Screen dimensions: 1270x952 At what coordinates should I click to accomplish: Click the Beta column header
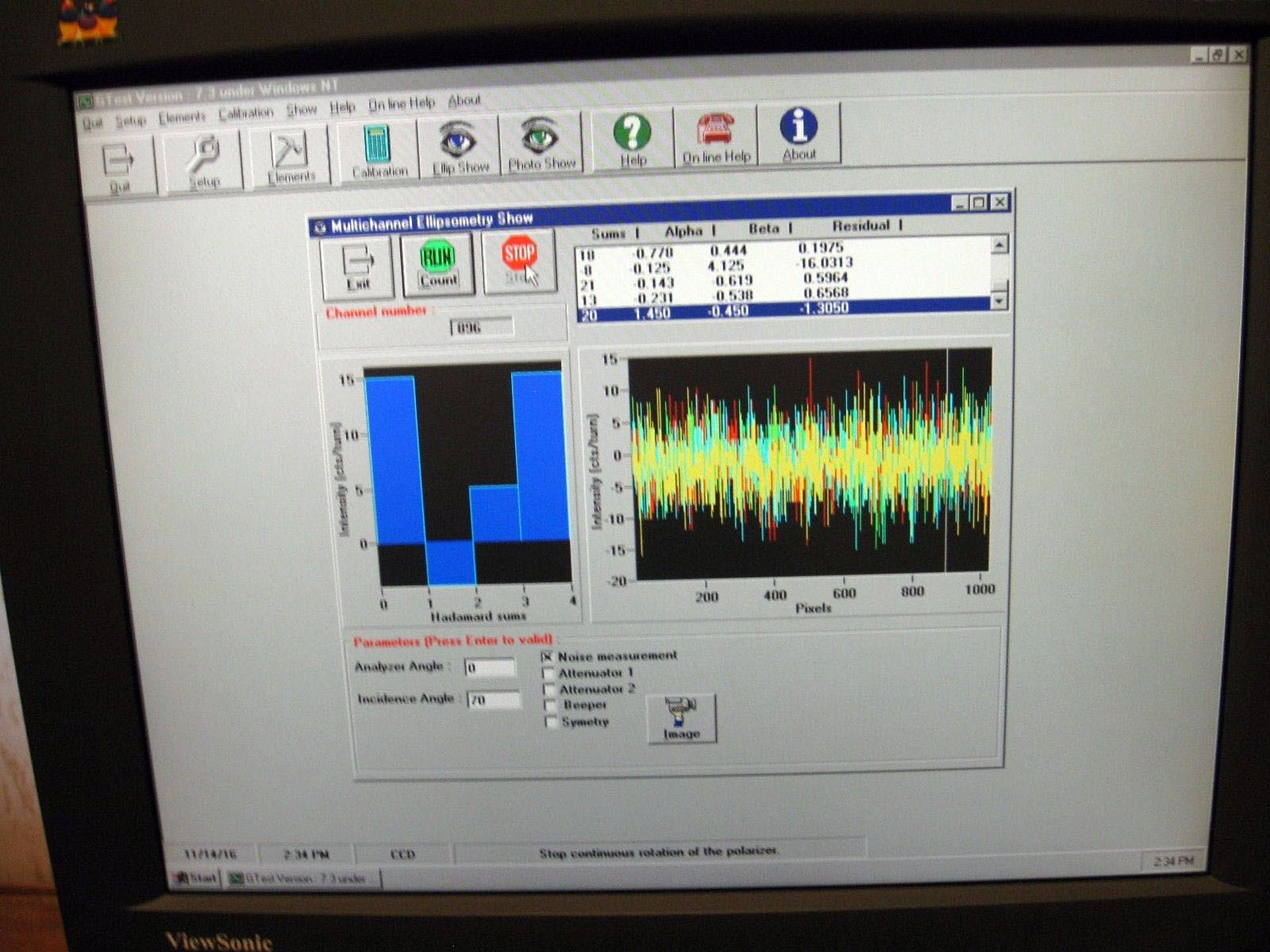coord(764,229)
